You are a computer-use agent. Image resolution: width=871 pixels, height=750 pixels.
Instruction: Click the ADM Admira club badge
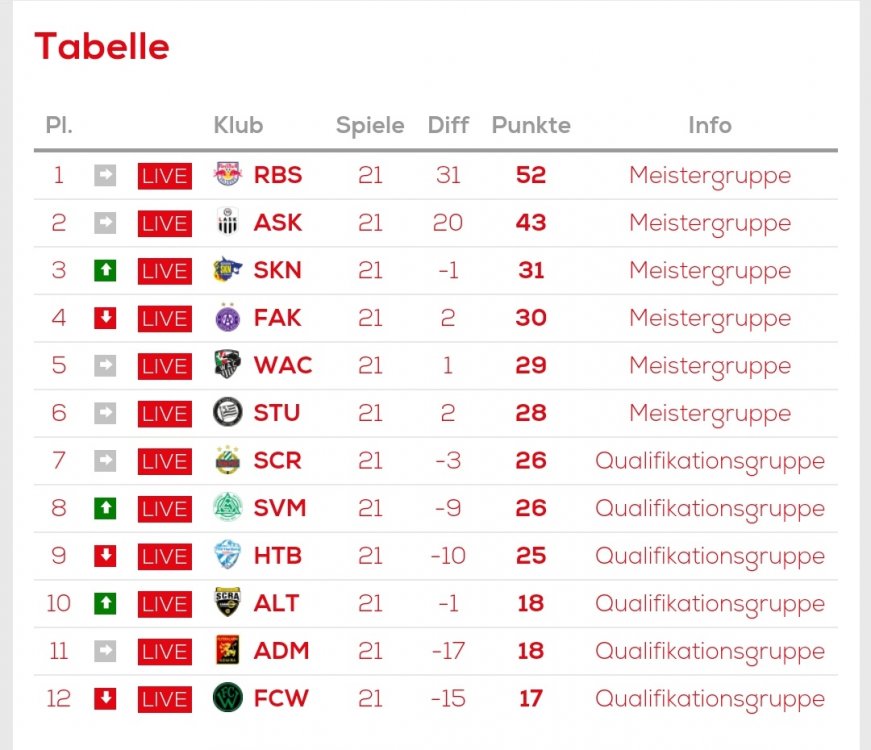(228, 650)
